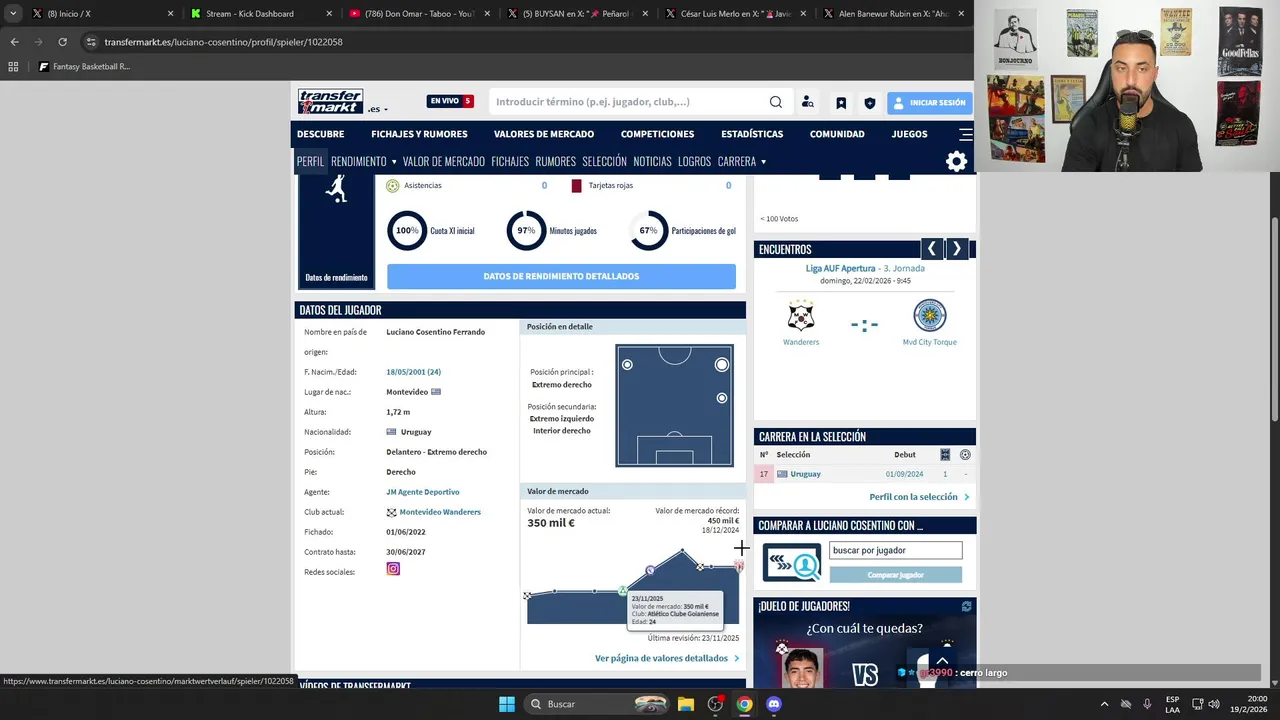Open the Comunidad menu

click(837, 134)
